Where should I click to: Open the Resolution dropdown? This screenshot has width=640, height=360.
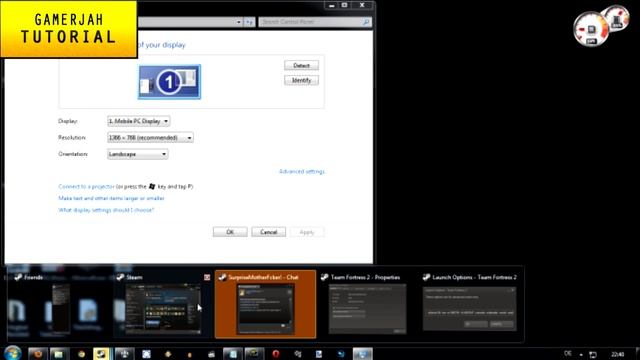pyautogui.click(x=150, y=138)
